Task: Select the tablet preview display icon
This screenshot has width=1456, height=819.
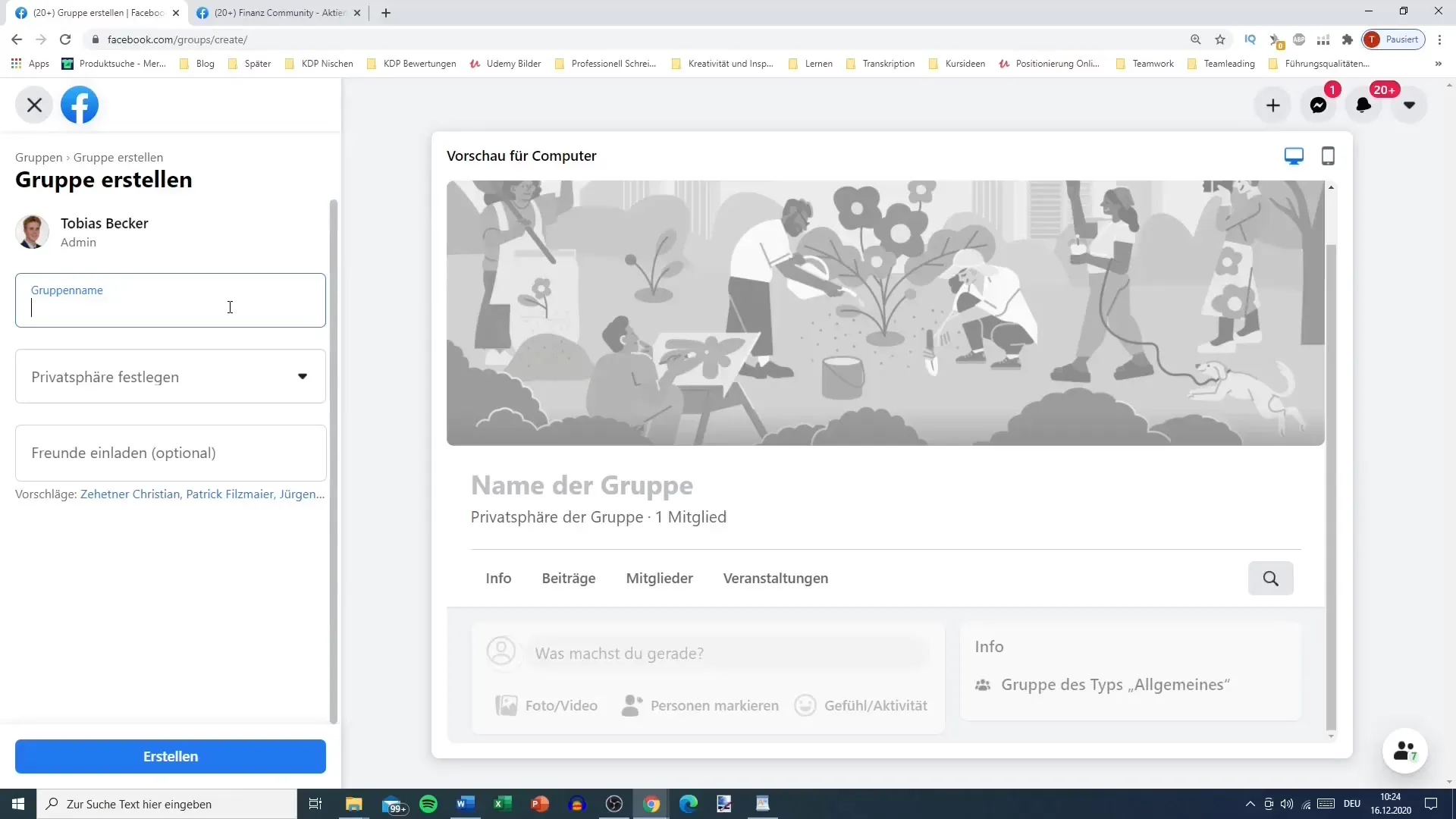Action: click(x=1328, y=156)
